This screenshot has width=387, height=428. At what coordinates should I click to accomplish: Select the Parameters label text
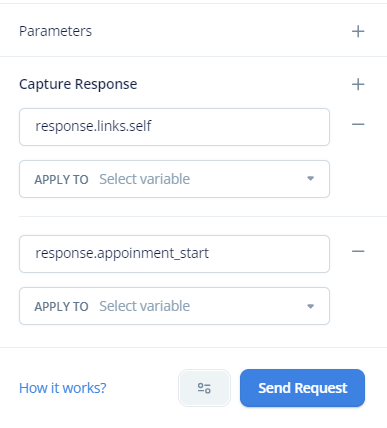[55, 31]
